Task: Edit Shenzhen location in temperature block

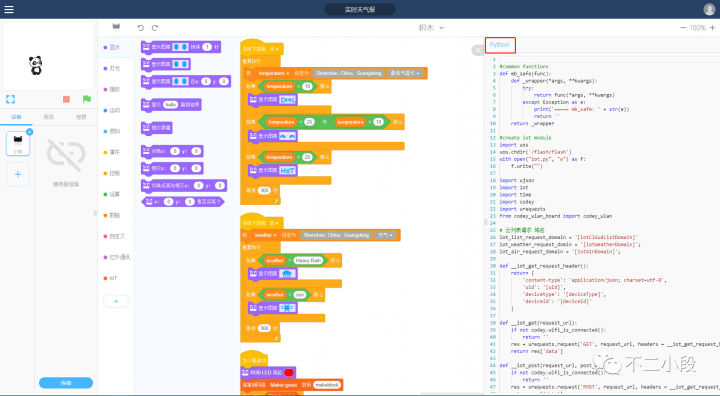Action: coord(349,73)
